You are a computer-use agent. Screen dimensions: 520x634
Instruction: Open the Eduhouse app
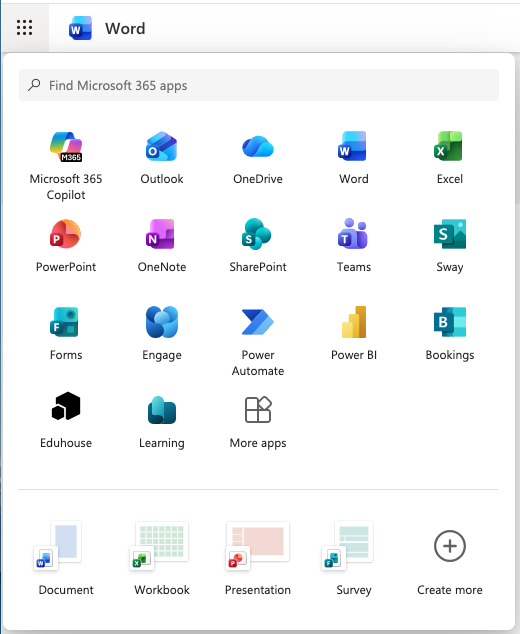pos(66,421)
